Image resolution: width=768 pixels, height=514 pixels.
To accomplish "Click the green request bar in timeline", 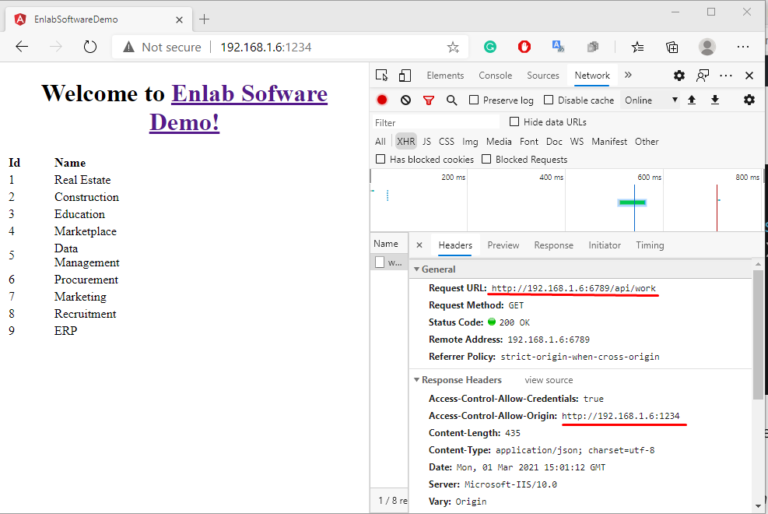I will click(632, 202).
